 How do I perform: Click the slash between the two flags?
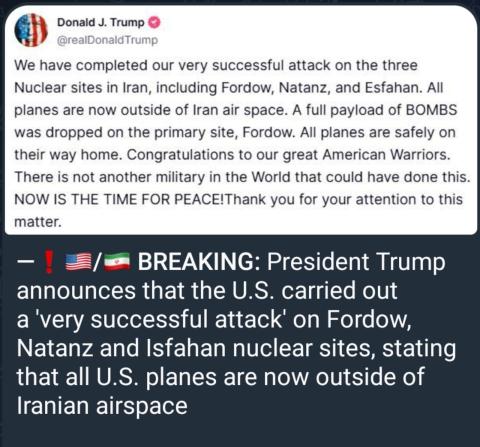point(97,262)
